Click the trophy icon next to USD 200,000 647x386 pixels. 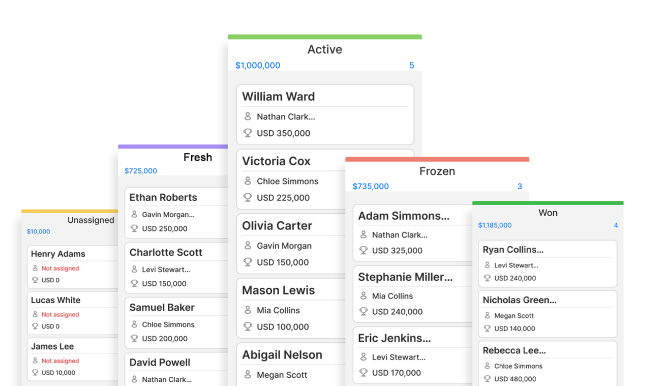click(134, 338)
